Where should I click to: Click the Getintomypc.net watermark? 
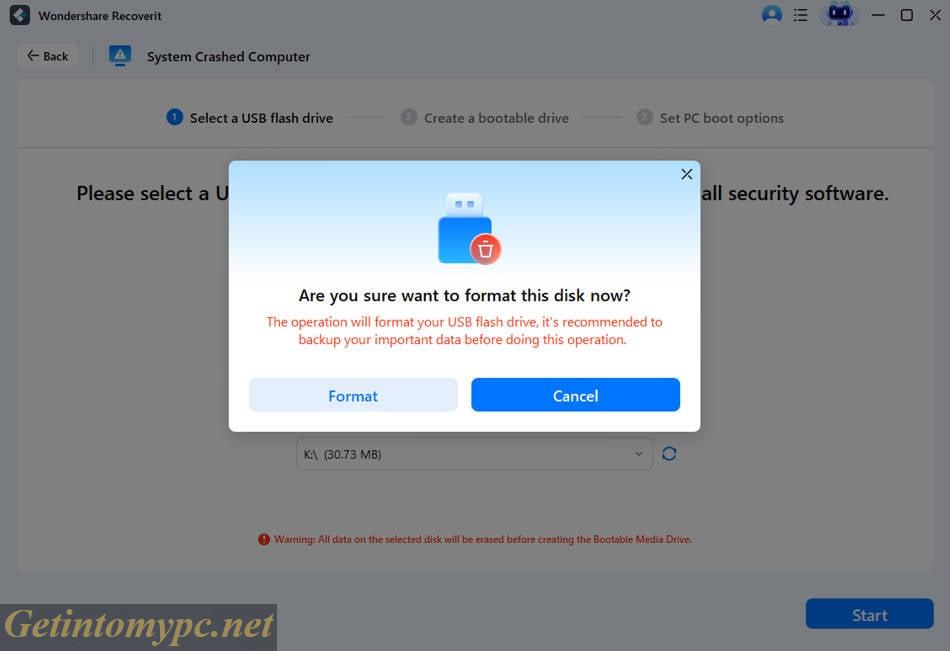click(137, 622)
